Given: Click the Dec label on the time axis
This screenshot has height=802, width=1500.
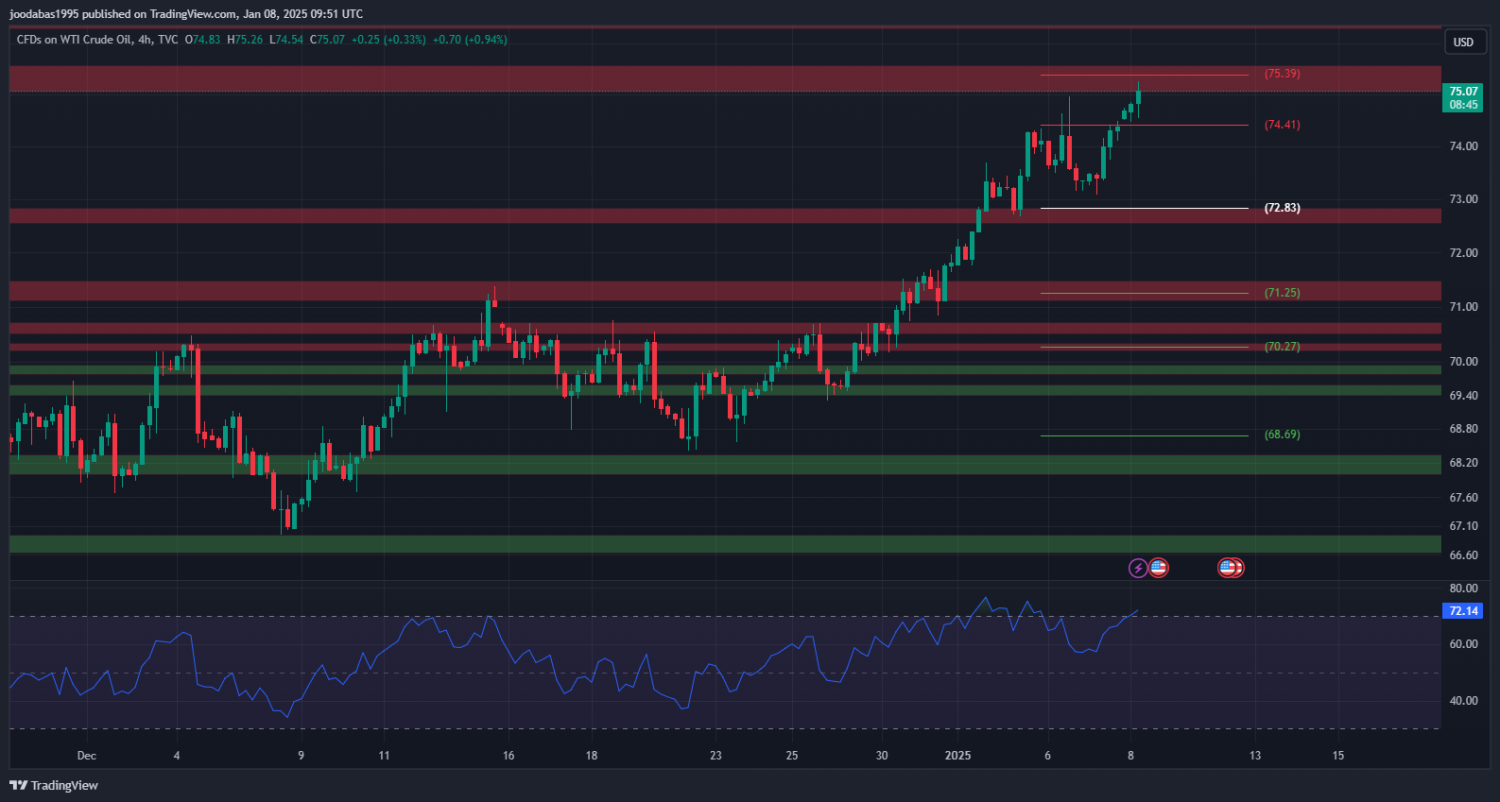Looking at the screenshot, I should click(x=86, y=756).
